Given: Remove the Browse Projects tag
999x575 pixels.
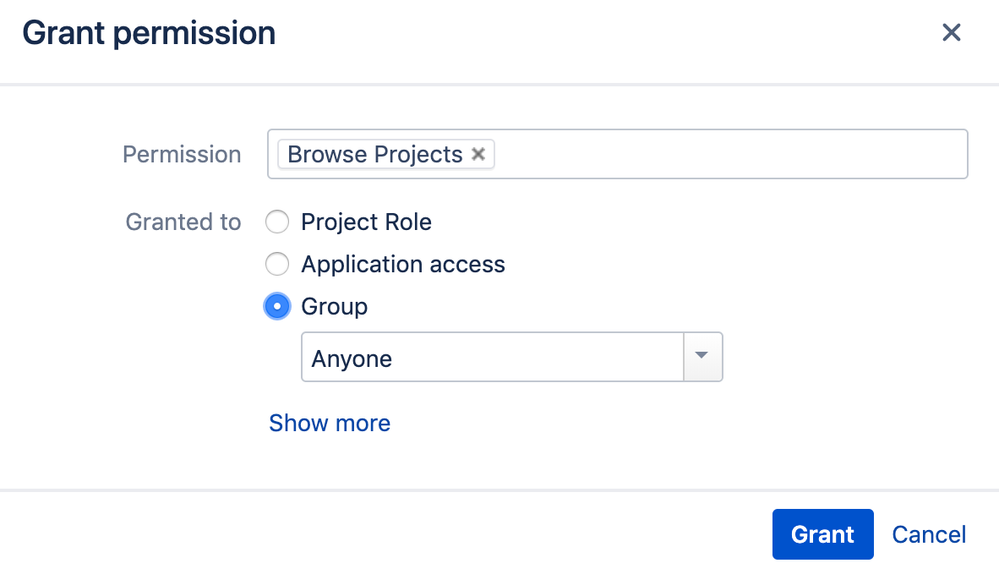Looking at the screenshot, I should 478,154.
